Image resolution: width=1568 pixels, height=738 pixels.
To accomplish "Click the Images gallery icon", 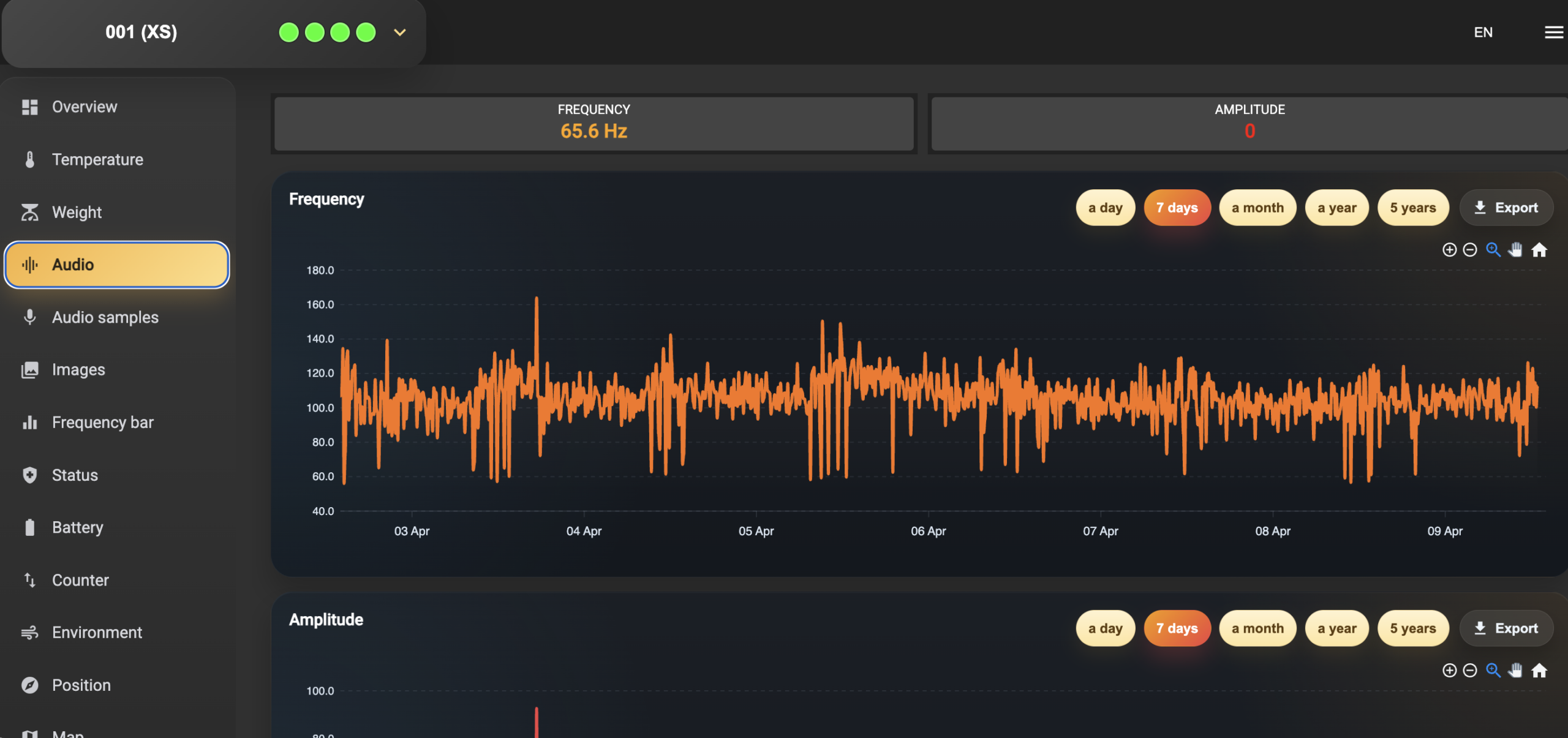I will coord(29,370).
